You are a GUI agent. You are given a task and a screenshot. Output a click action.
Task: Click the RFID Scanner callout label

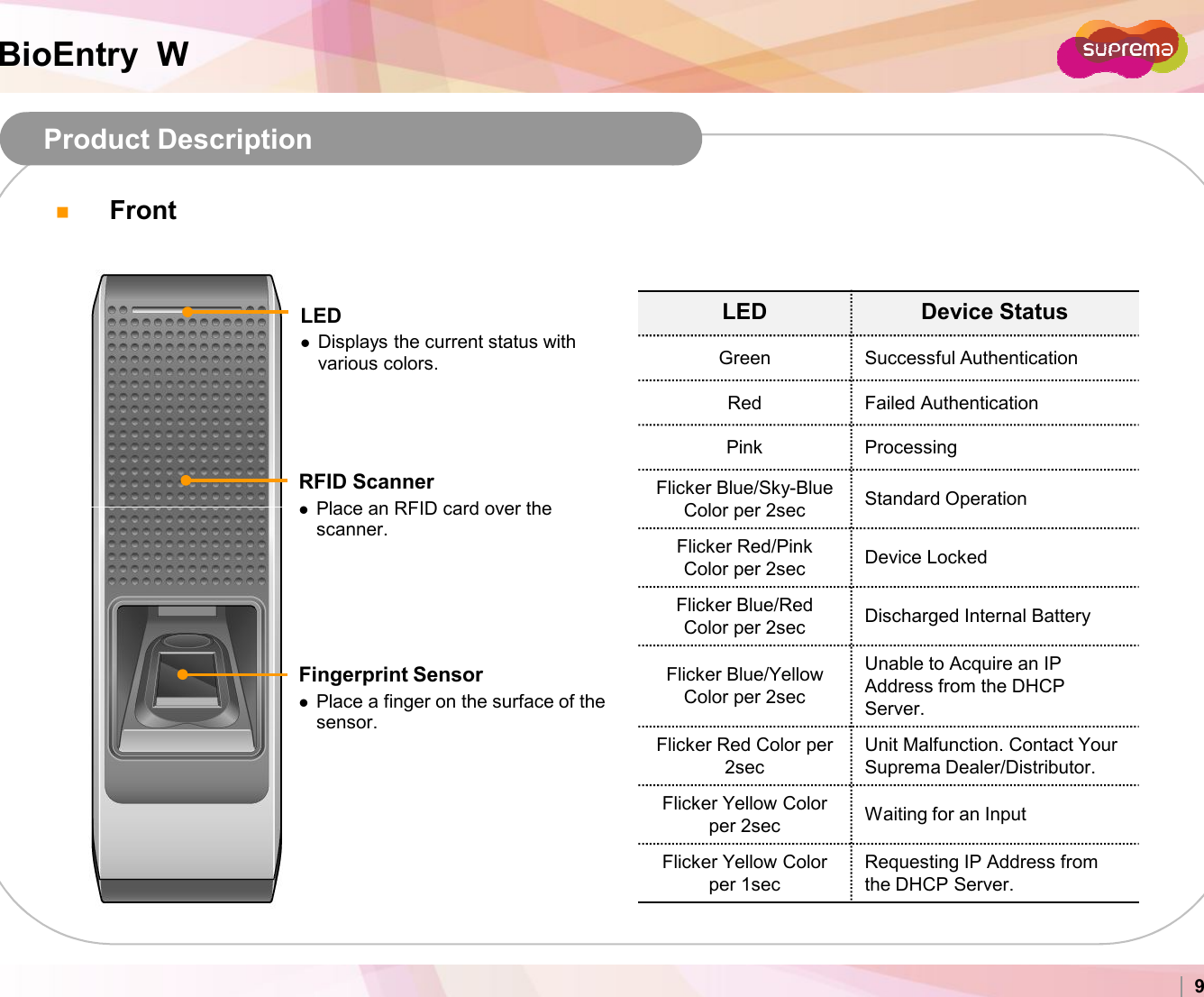[x=366, y=481]
